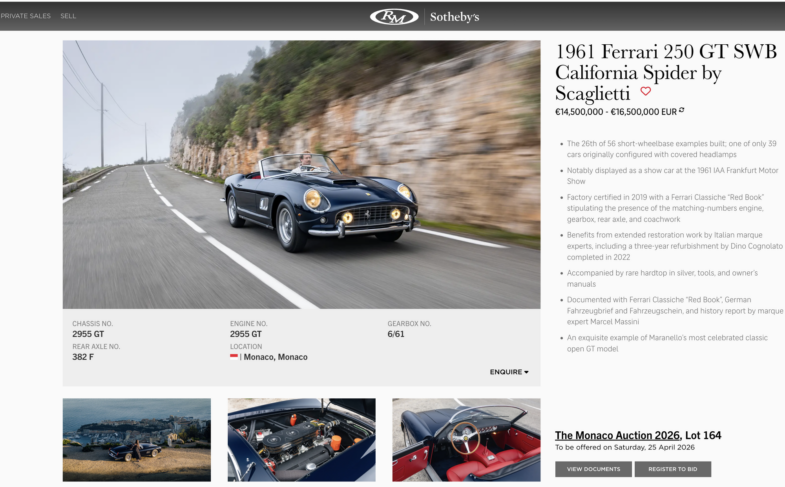The image size is (785, 487).
Task: Click the Monaco flag icon
Action: [x=234, y=357]
